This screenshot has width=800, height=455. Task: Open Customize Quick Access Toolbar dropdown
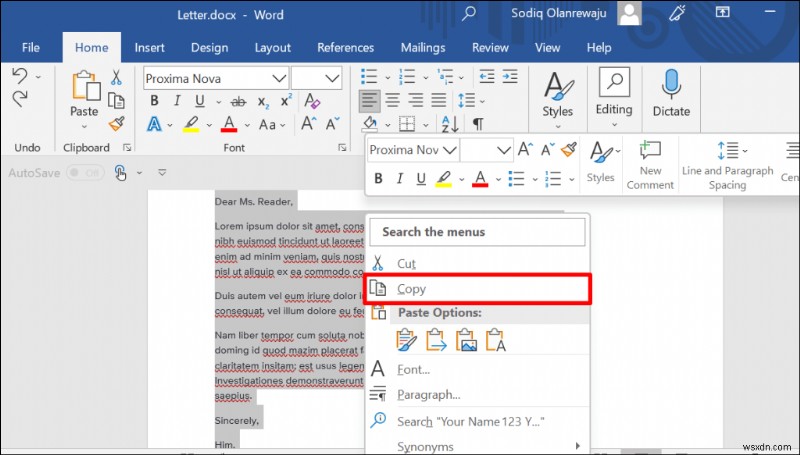(x=162, y=173)
